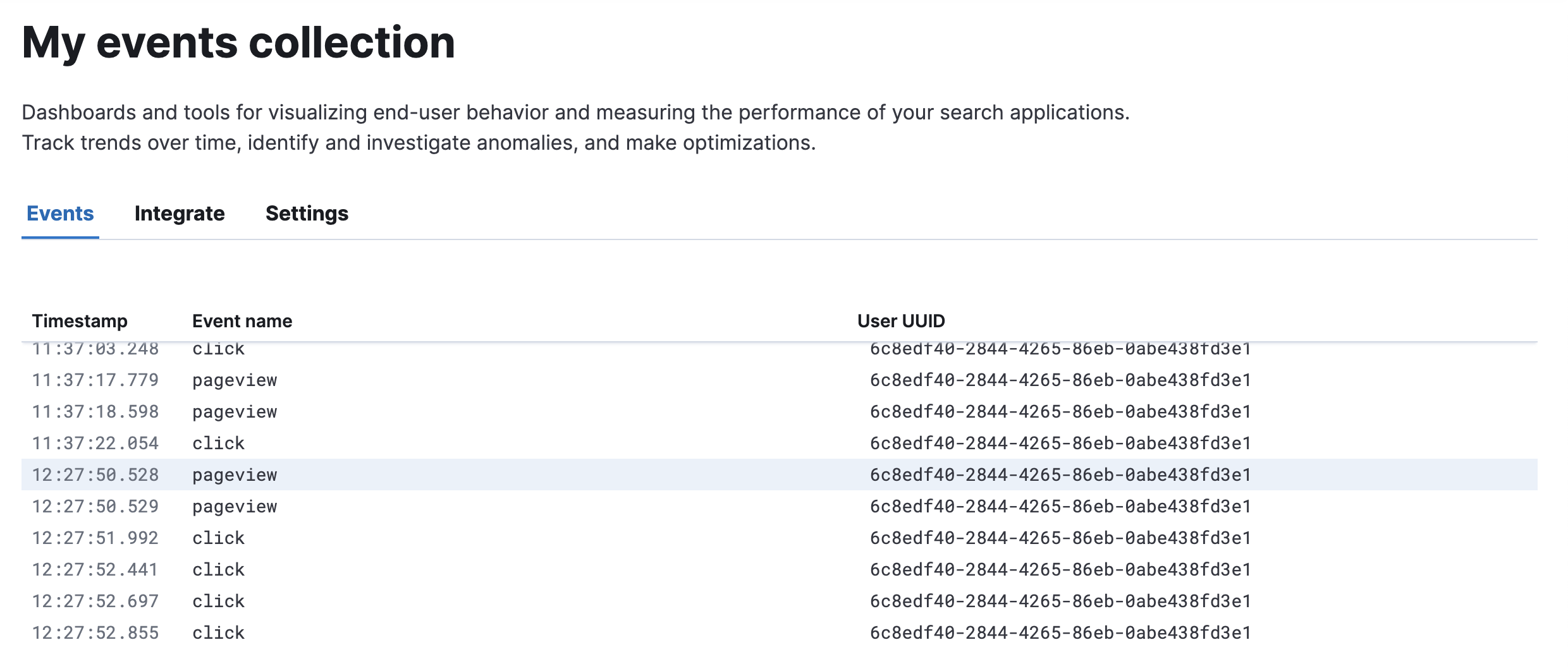The image size is (1568, 671).
Task: Select the User UUID in the 11:37:17.779 row
Action: pos(1060,380)
